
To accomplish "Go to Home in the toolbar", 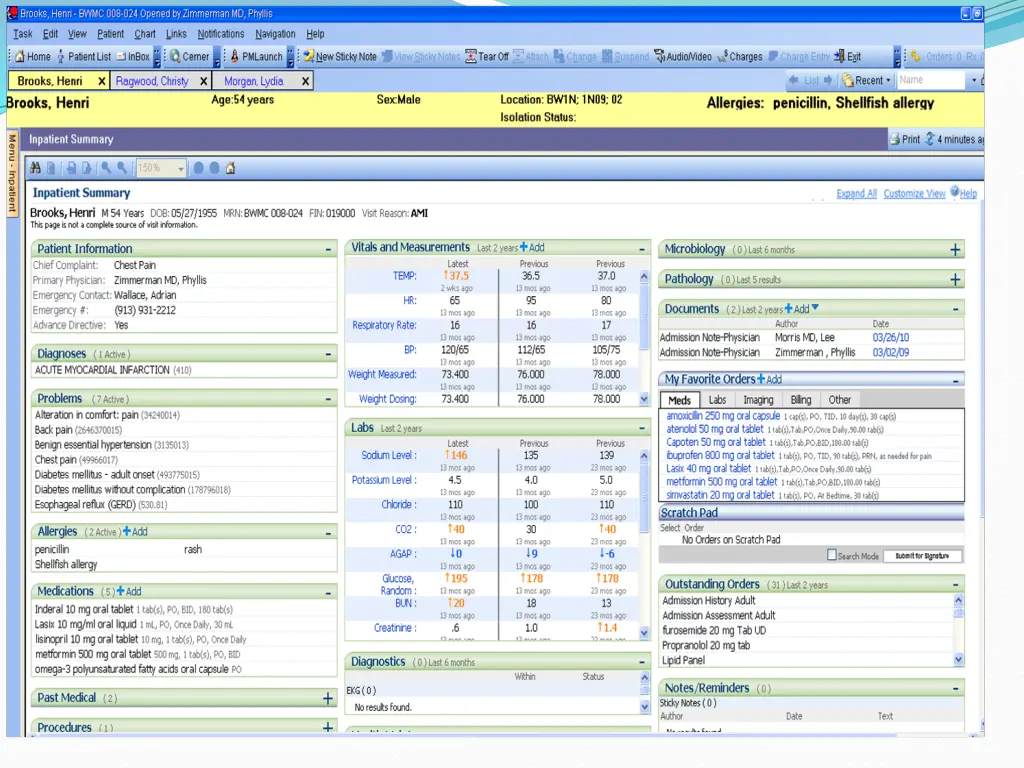I will pyautogui.click(x=33, y=57).
